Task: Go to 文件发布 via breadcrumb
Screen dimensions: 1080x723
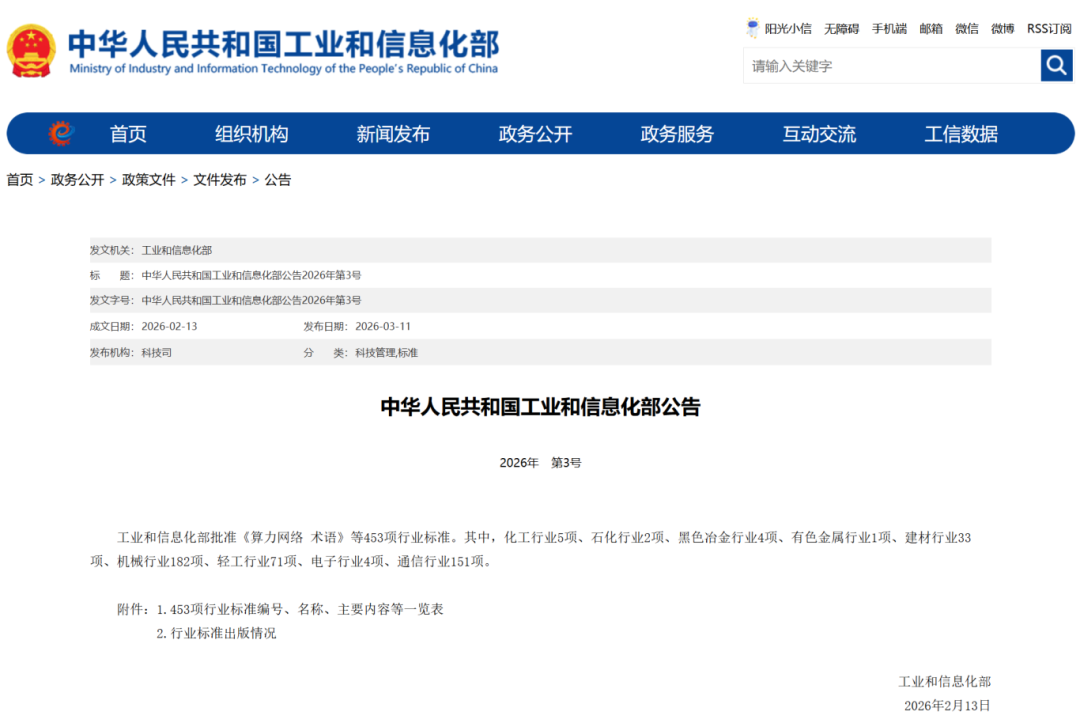Action: 219,180
